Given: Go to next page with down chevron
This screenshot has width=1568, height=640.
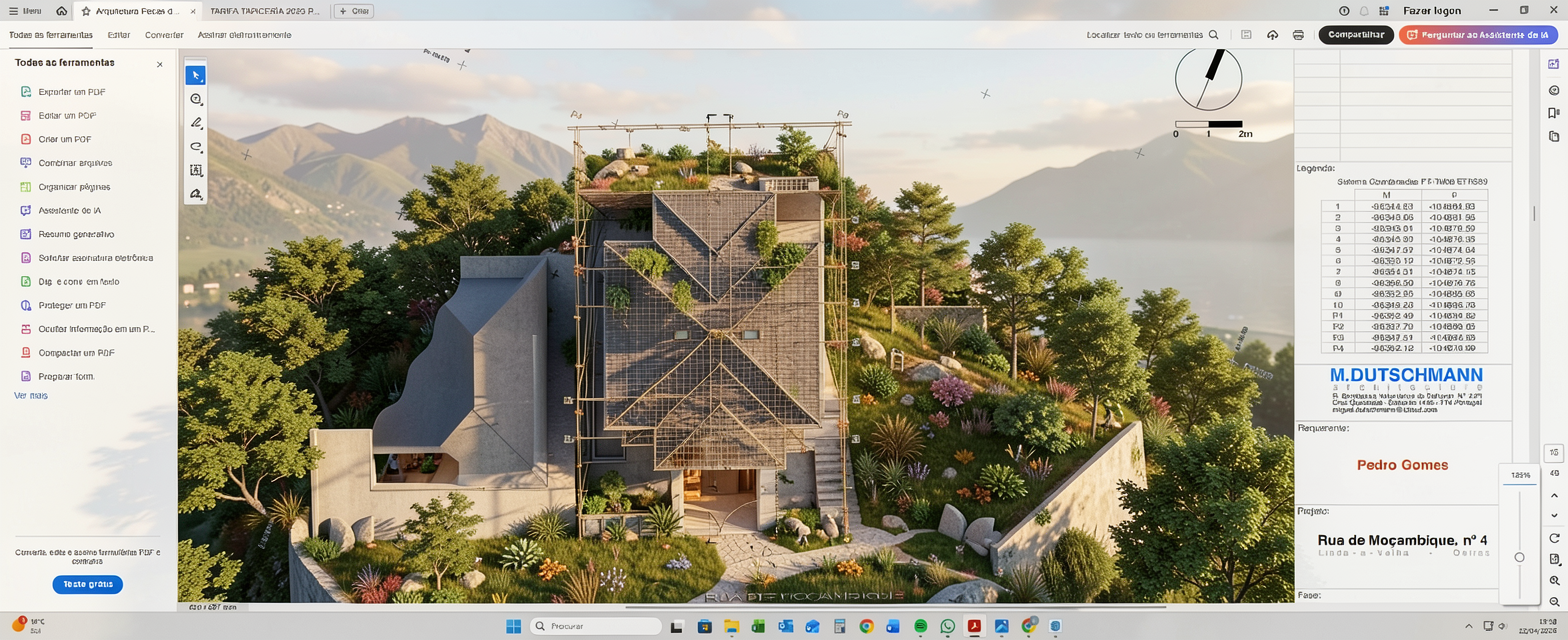Looking at the screenshot, I should pos(1554,516).
